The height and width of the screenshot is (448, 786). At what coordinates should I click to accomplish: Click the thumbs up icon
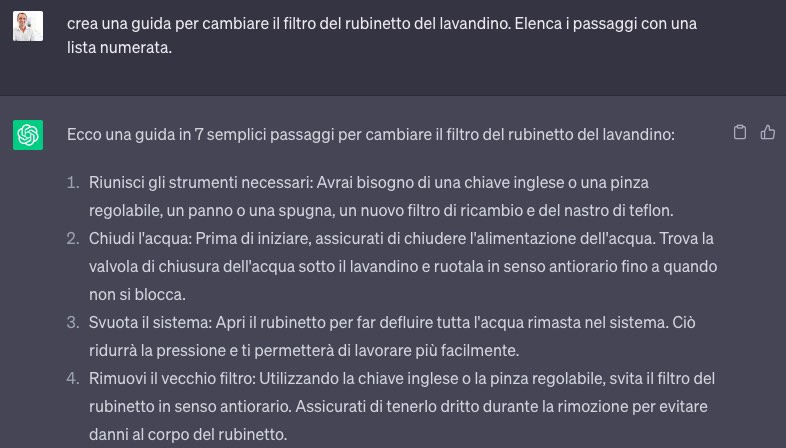click(x=768, y=133)
